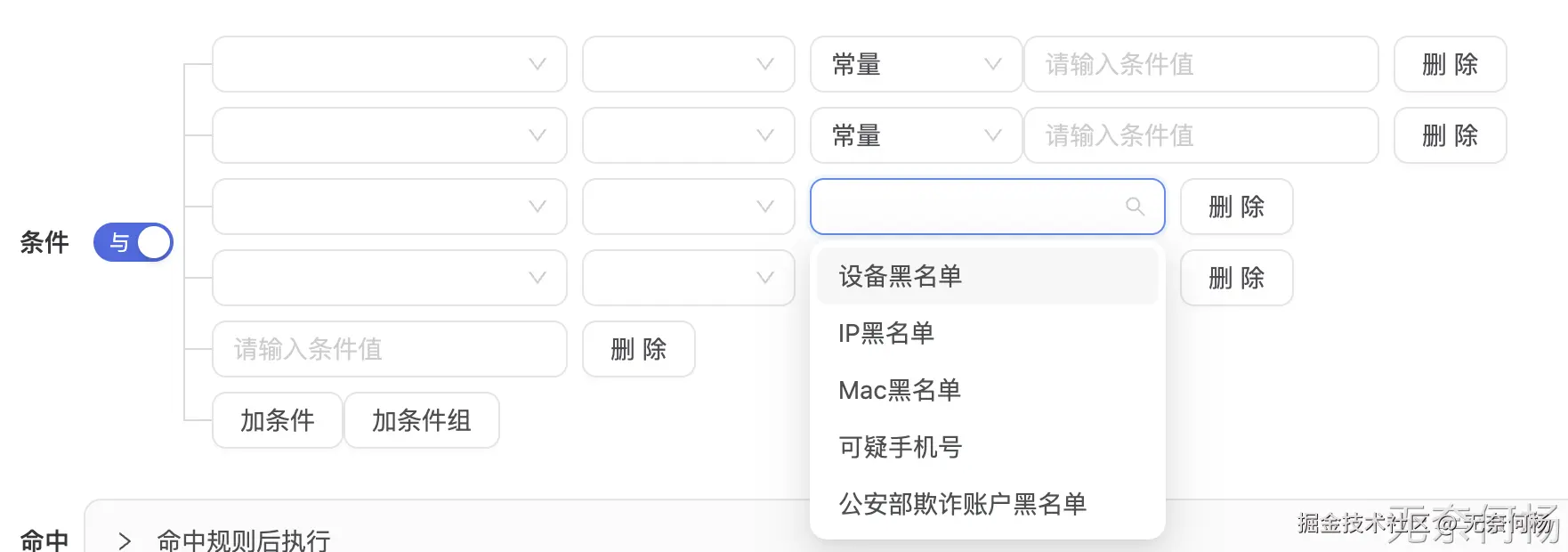Viewport: 1568px width, 552px height.
Task: Click the search icon in the open dropdown field
Action: pos(1135,207)
